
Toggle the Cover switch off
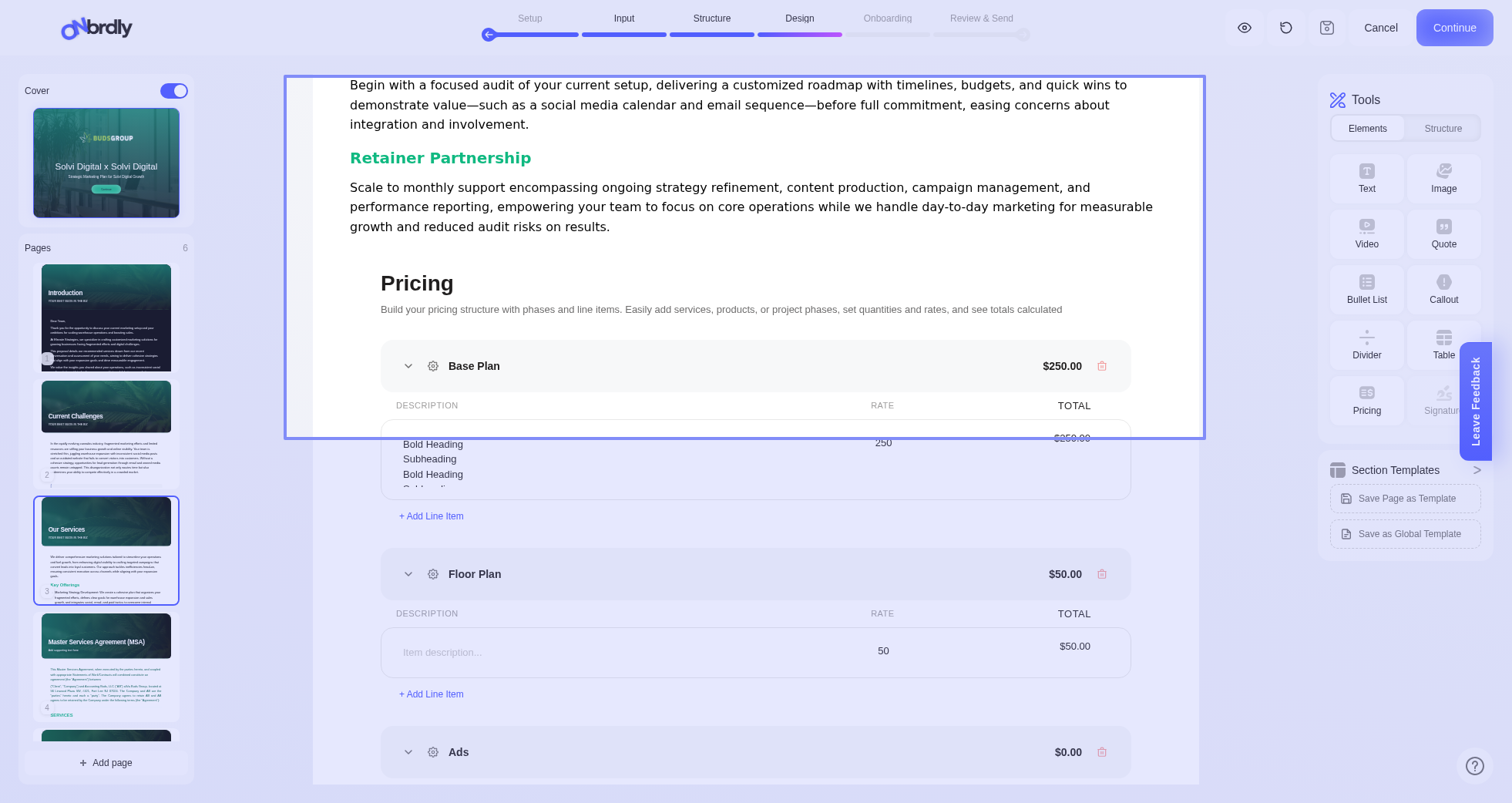tap(174, 91)
